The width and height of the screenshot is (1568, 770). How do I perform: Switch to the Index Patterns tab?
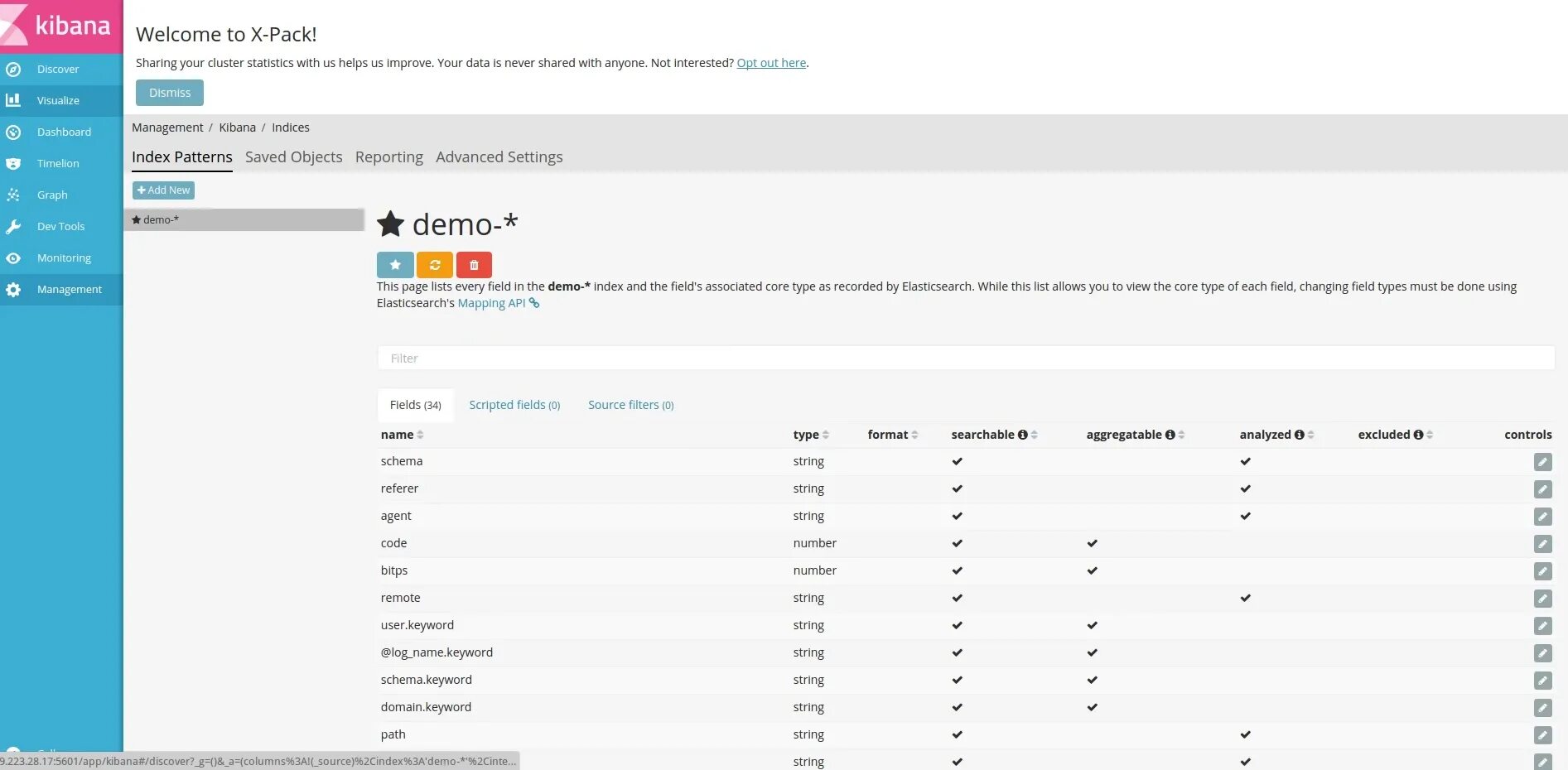point(182,157)
